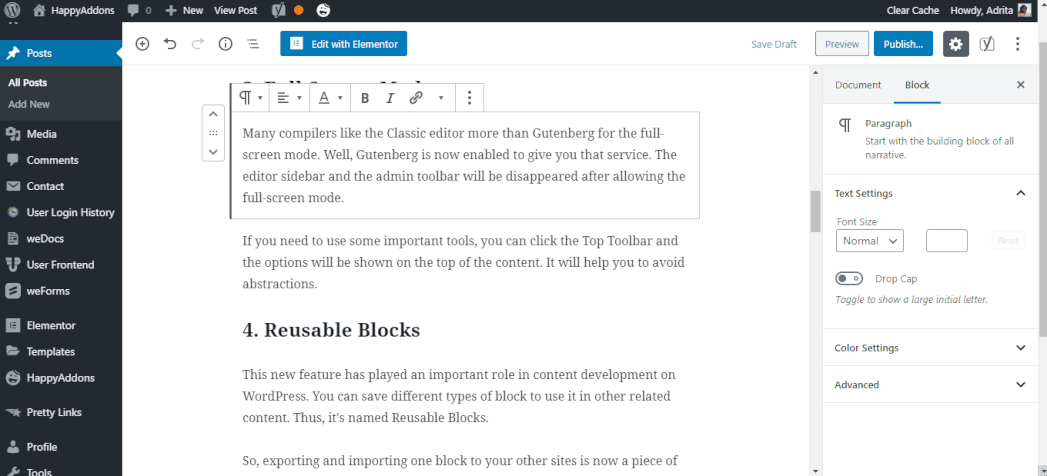
Task: Open text color dropdown in block toolbar
Action: pyautogui.click(x=329, y=98)
